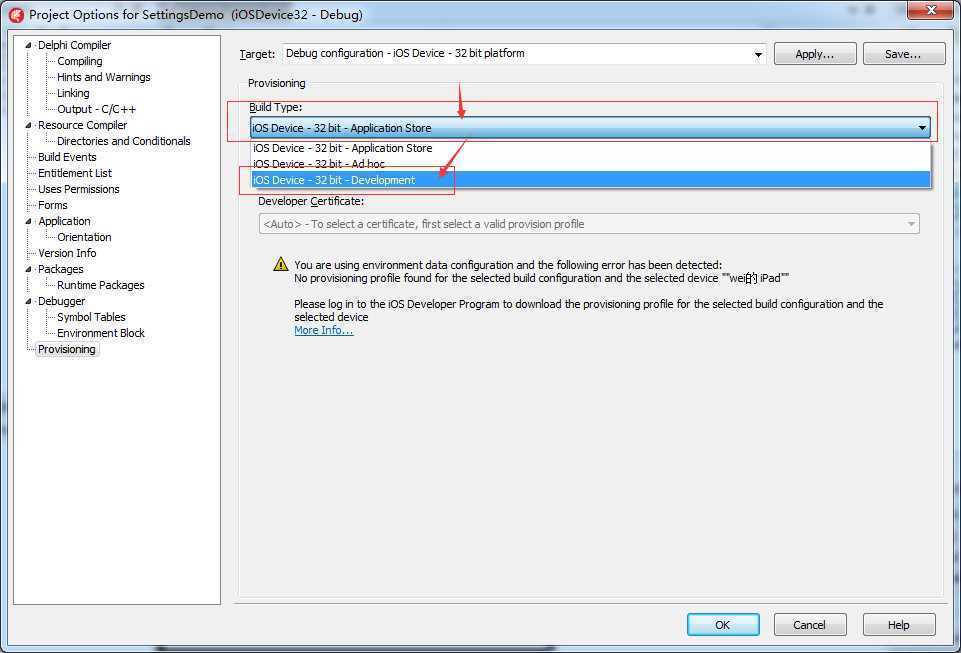Screen dimensions: 961x653
Task: Collapse the Resource Compiler tree node
Action: click(x=28, y=124)
